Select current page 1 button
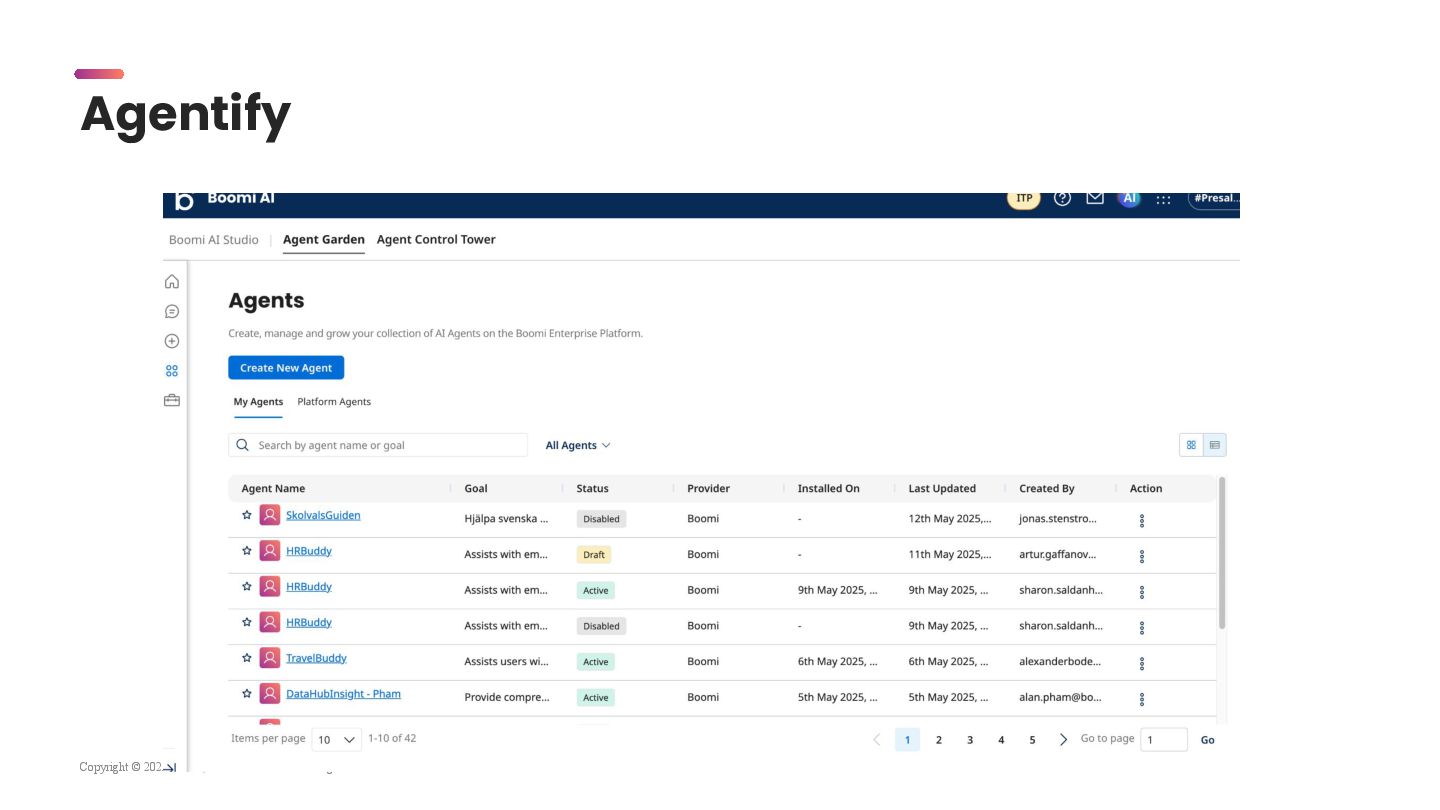Image resolution: width=1440 pixels, height=810 pixels. (x=907, y=740)
